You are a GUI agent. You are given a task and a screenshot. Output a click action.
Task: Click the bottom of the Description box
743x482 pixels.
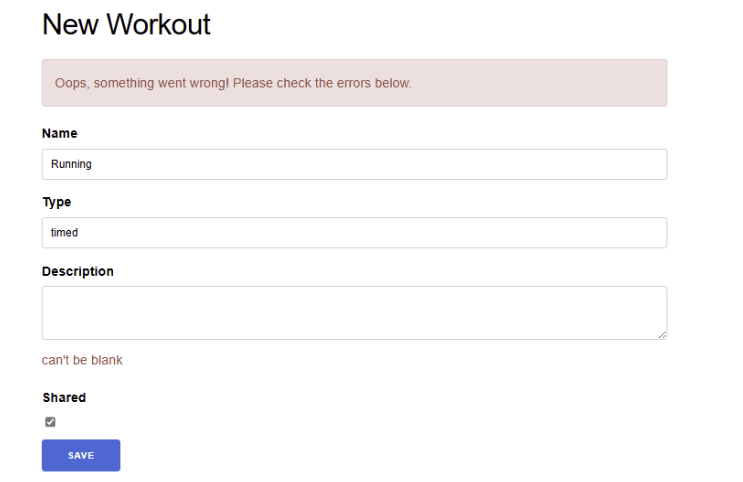[x=354, y=331]
